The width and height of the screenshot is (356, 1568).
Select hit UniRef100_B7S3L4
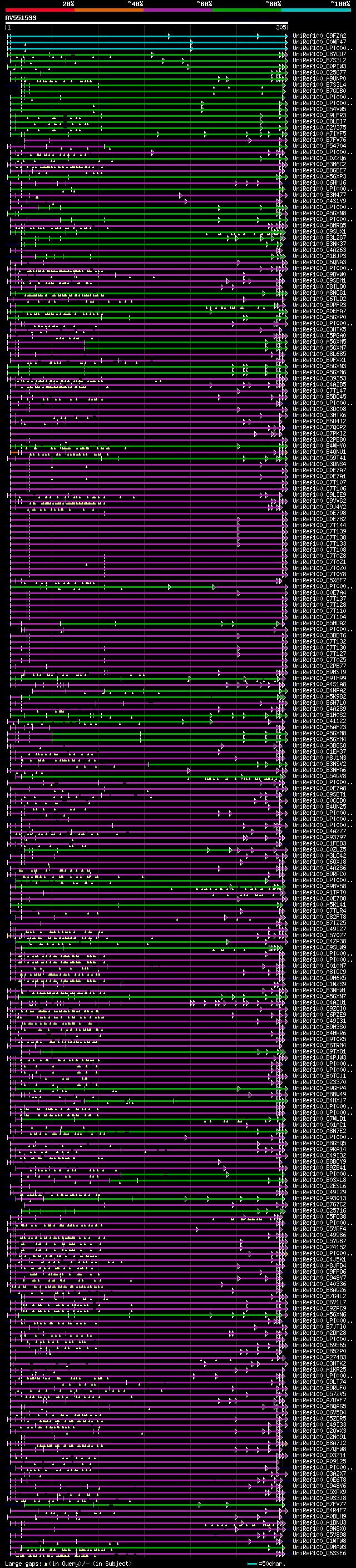[319, 85]
